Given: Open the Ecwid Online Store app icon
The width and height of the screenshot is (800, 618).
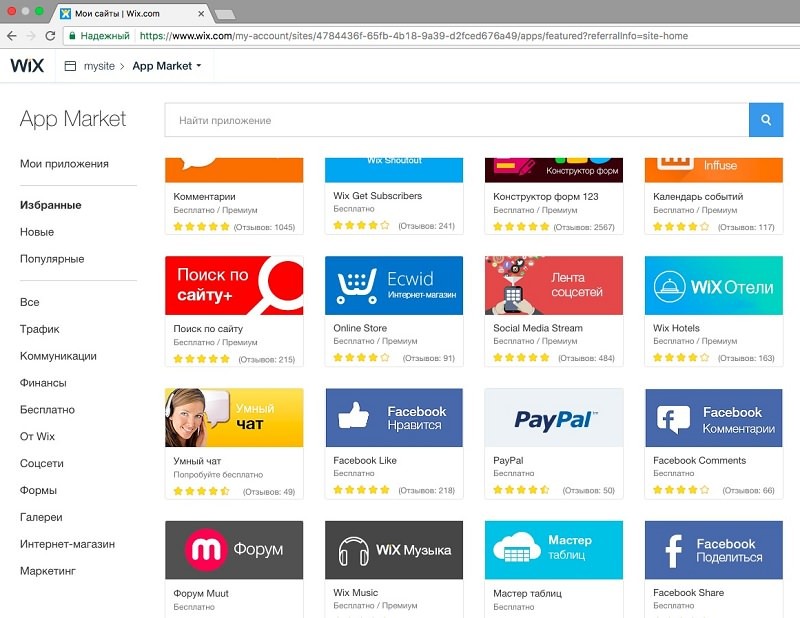Looking at the screenshot, I should [393, 286].
